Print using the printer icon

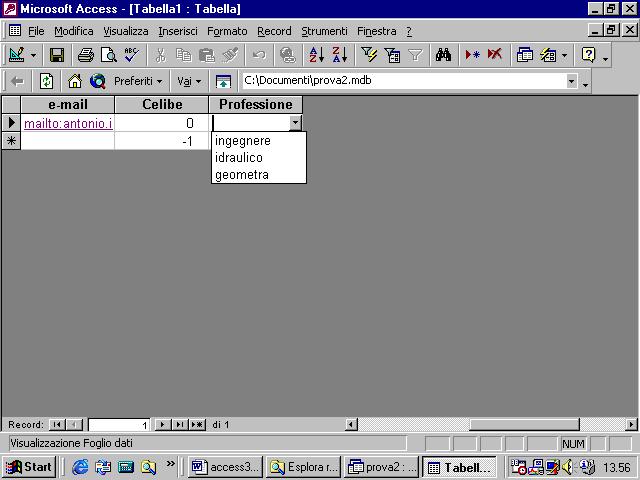tap(86, 55)
